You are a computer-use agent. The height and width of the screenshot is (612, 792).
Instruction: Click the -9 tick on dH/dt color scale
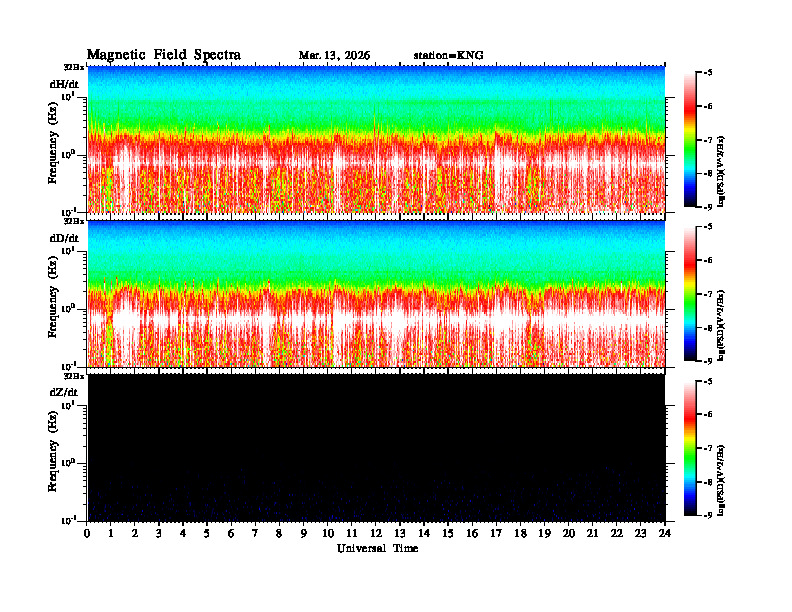point(708,207)
